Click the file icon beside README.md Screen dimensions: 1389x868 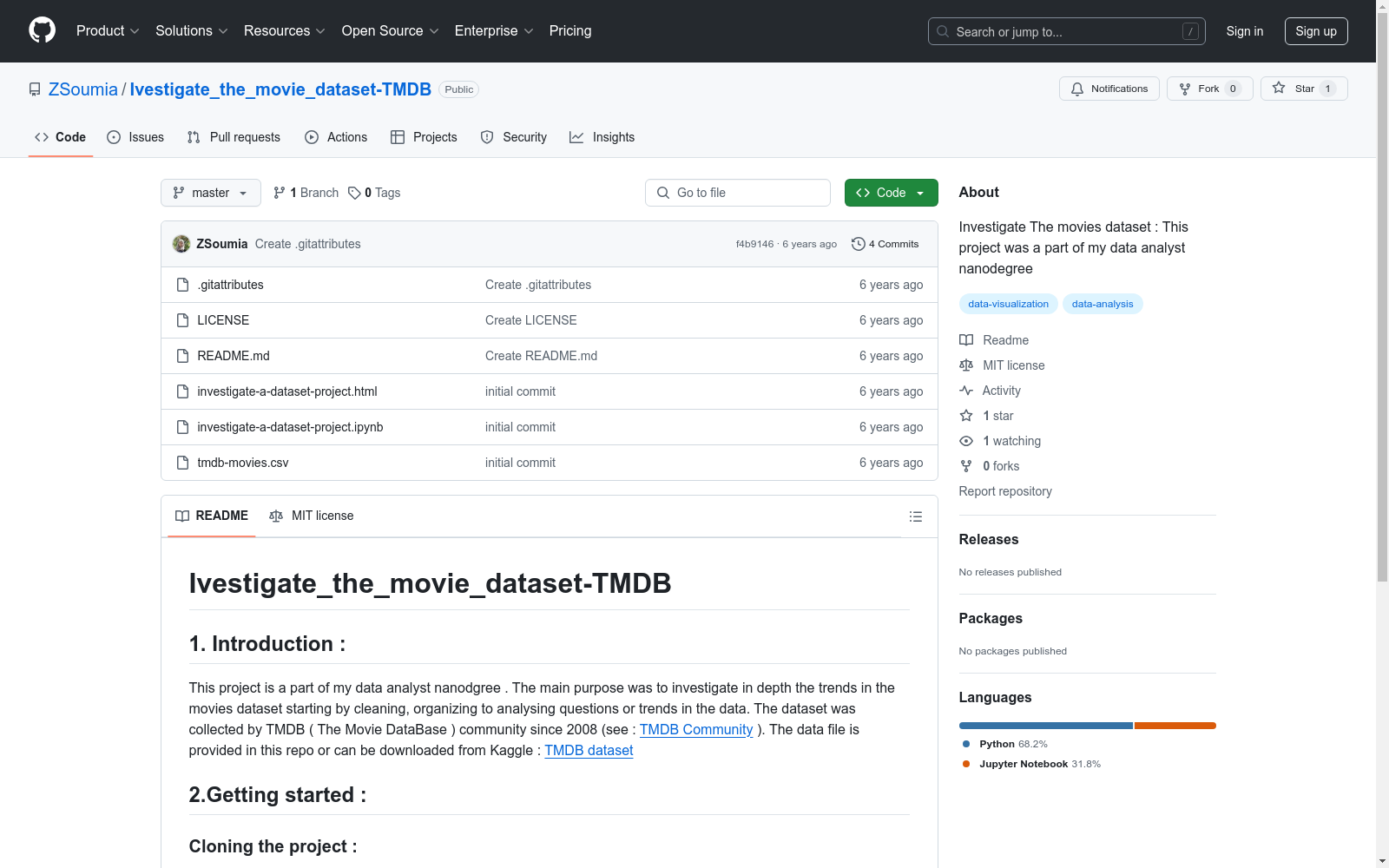click(x=182, y=356)
